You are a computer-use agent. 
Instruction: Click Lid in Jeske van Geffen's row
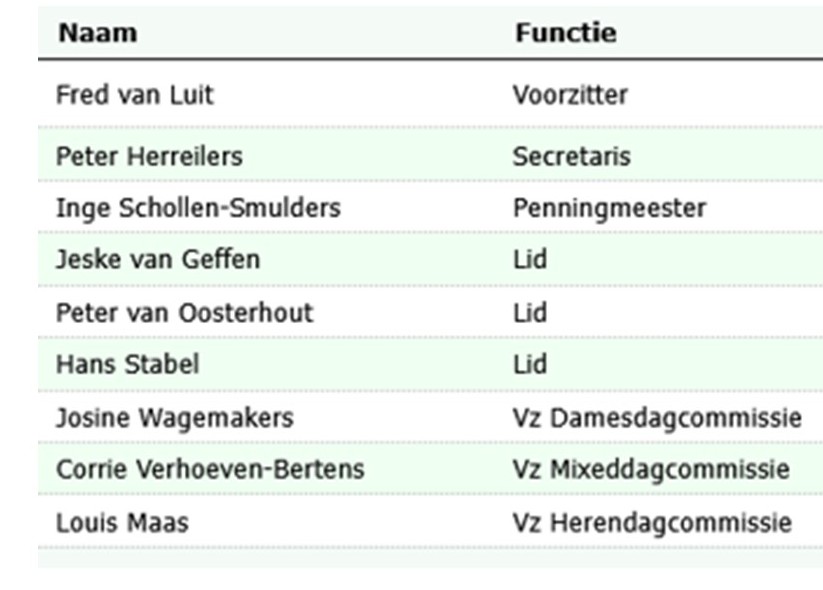(529, 260)
